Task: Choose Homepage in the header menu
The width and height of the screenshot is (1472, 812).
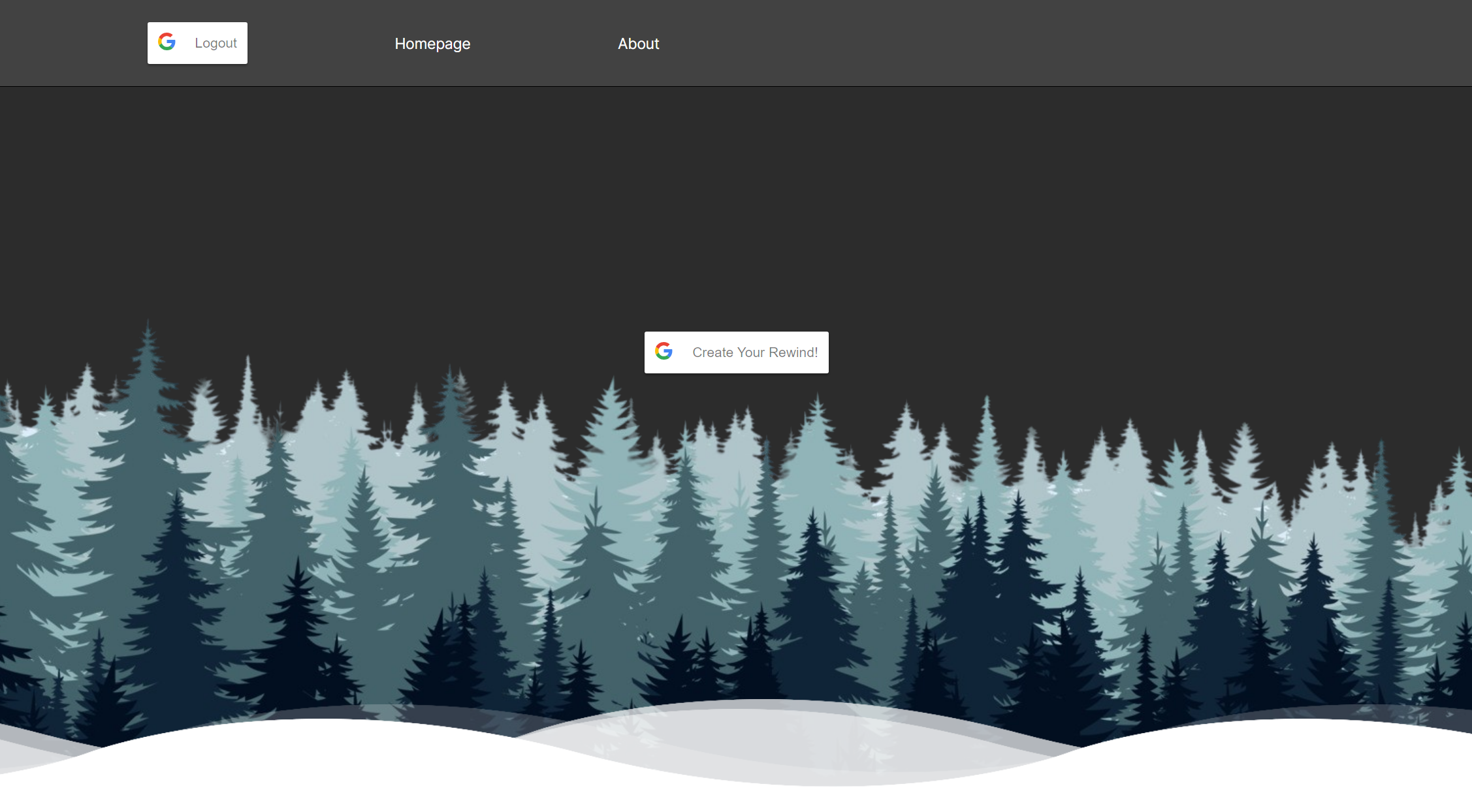Action: (432, 44)
